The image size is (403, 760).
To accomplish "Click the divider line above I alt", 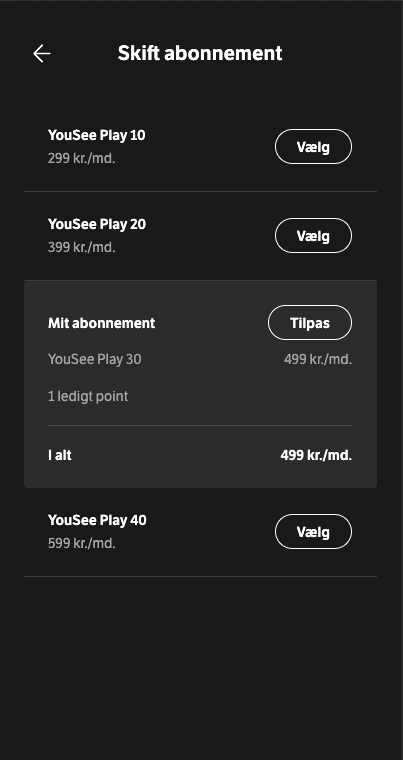I will click(x=200, y=426).
